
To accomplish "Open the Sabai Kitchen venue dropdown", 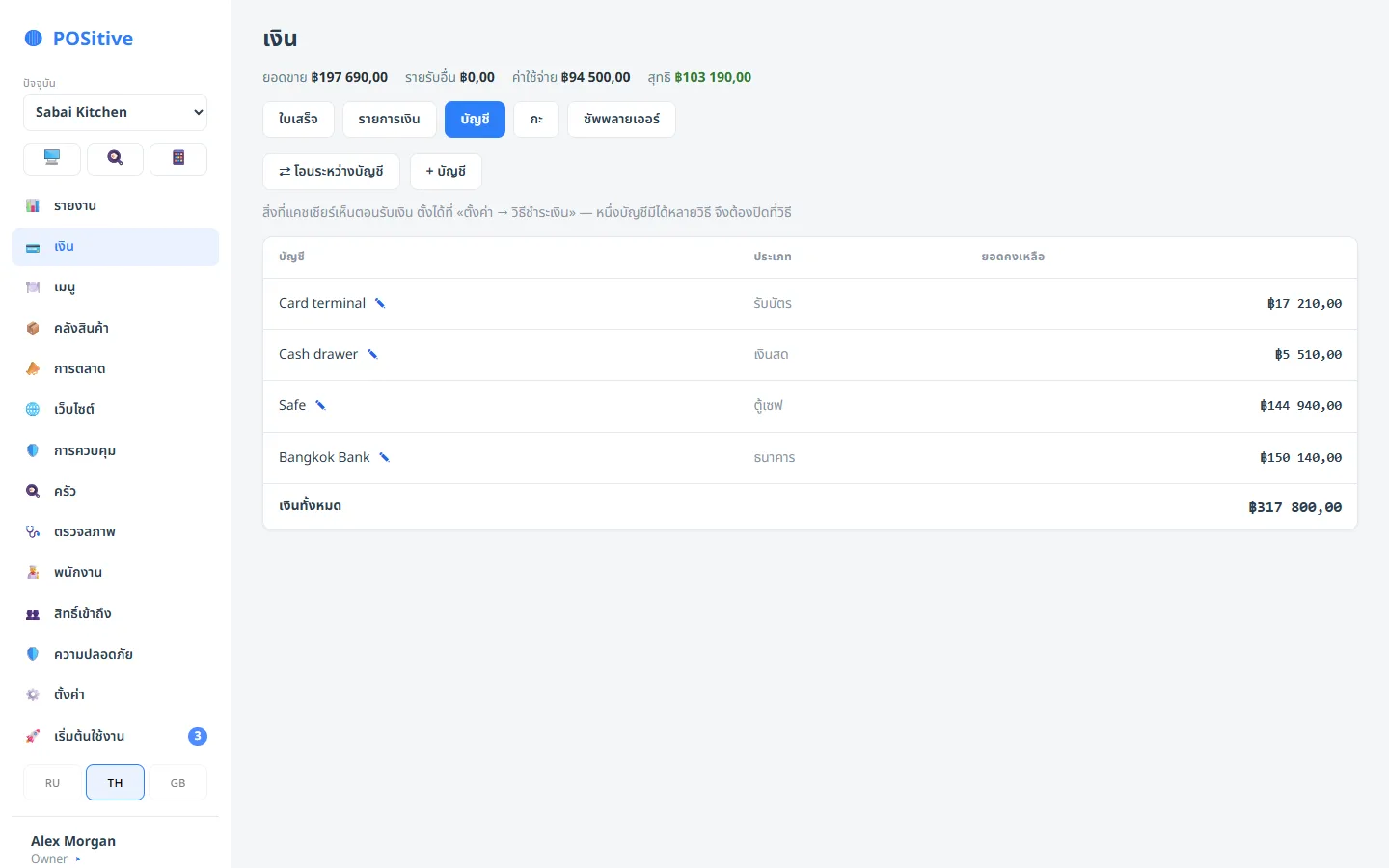I will [115, 112].
